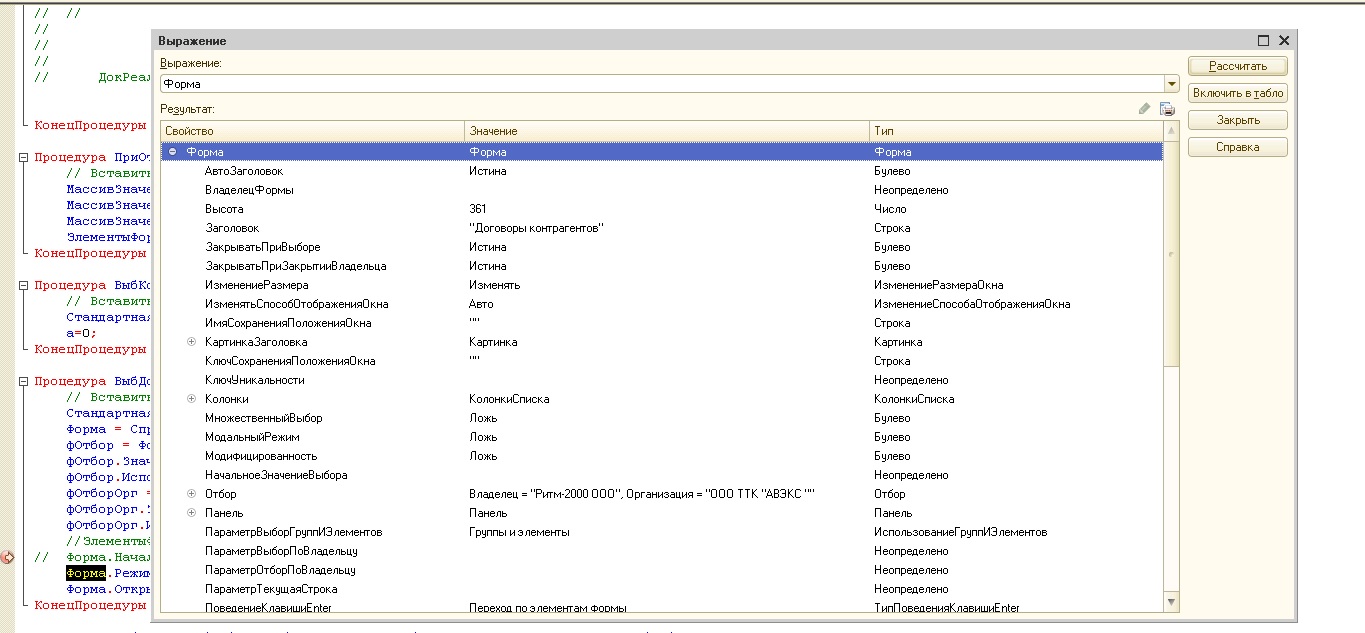The height and width of the screenshot is (633, 1365).
Task: Collapse the root Форма tree node
Action: 173,152
